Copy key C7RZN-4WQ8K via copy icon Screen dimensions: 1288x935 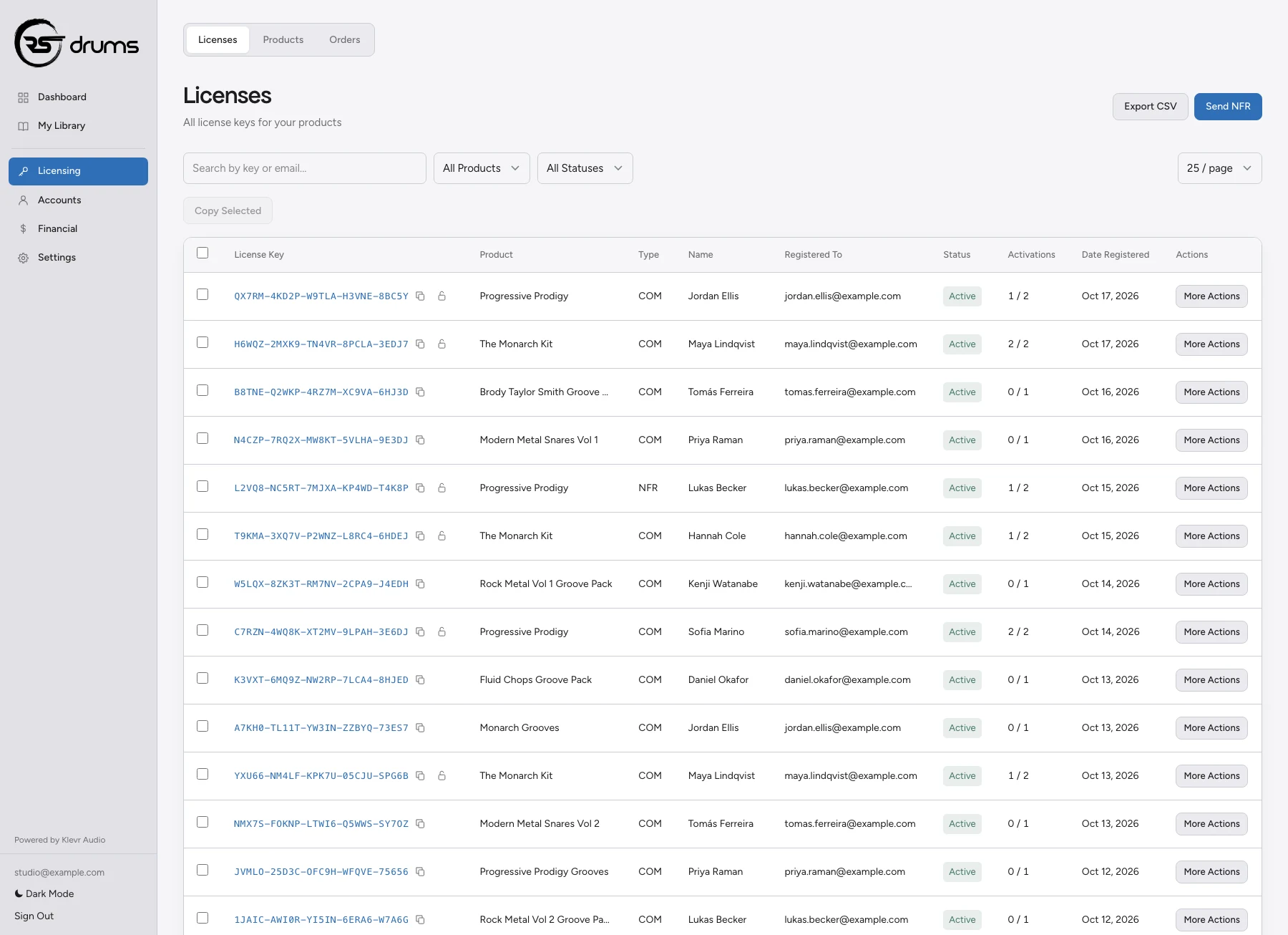[420, 632]
